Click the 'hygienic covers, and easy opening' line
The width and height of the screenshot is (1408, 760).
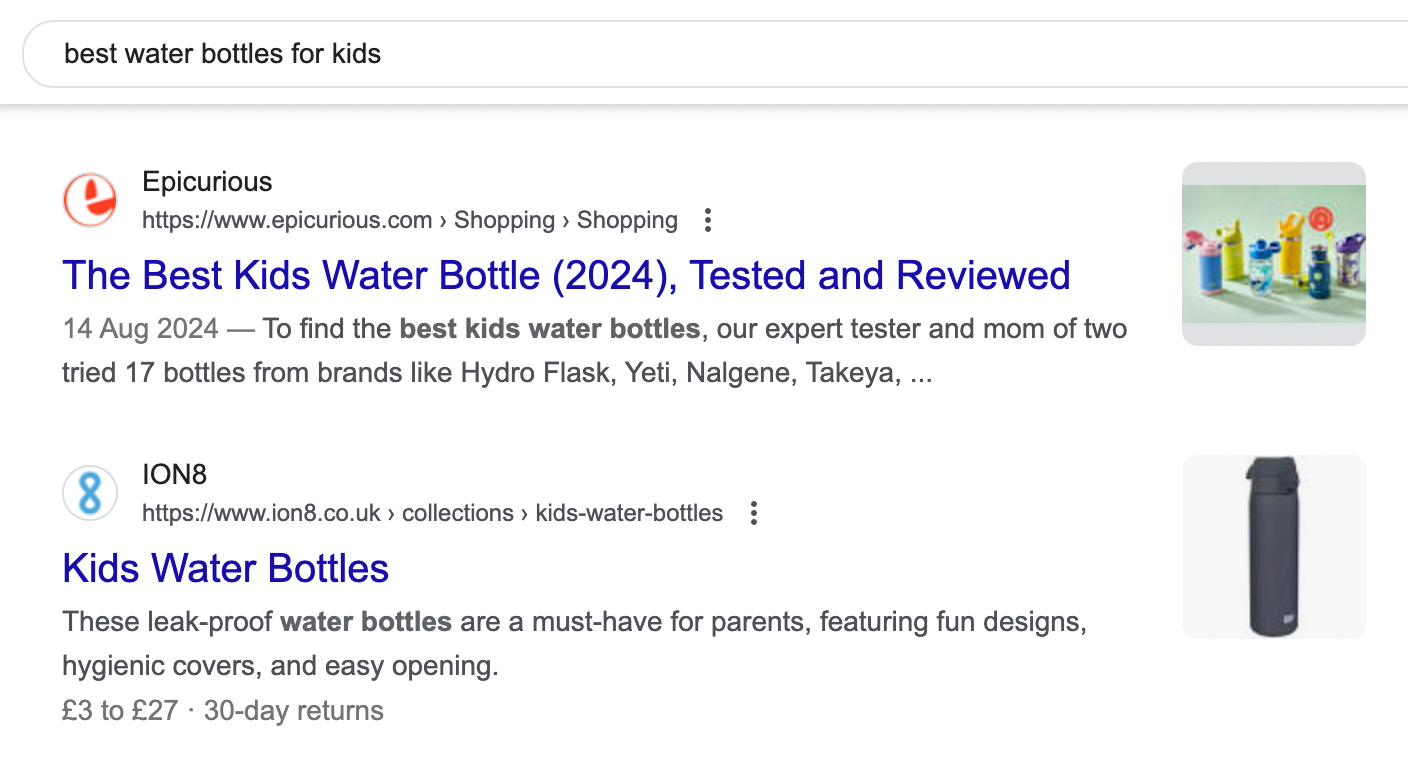click(x=280, y=666)
